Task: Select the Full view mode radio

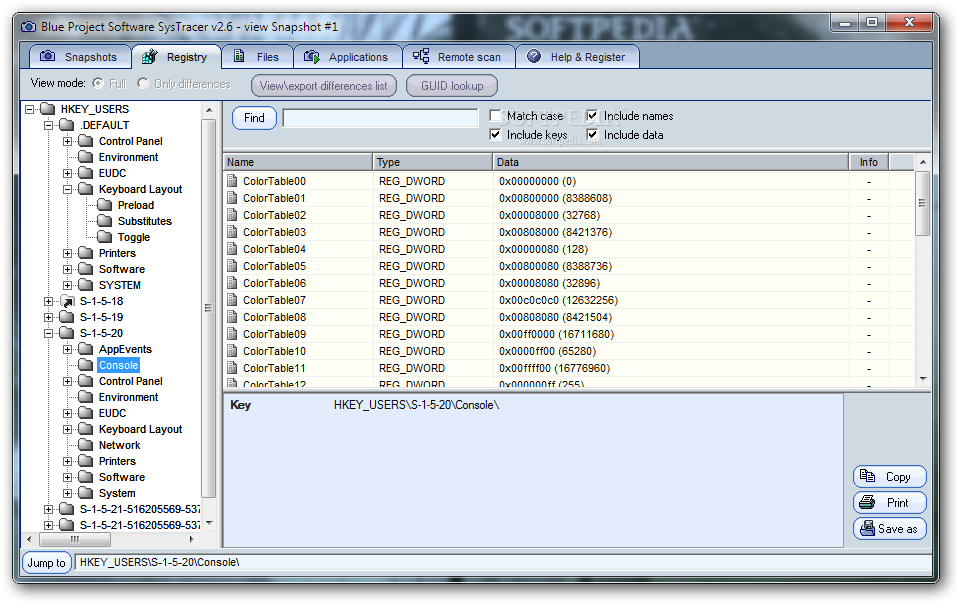Action: point(98,83)
